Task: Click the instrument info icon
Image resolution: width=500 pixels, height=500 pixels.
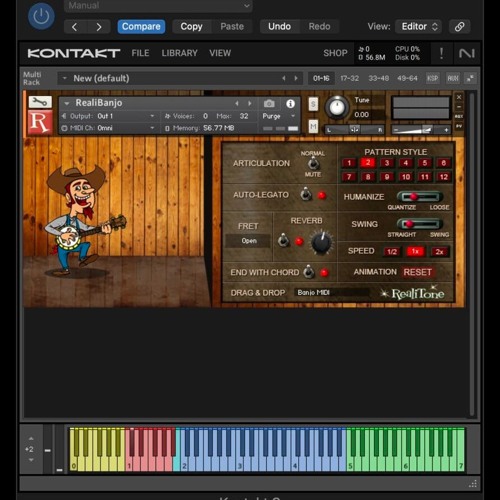Action: 290,104
